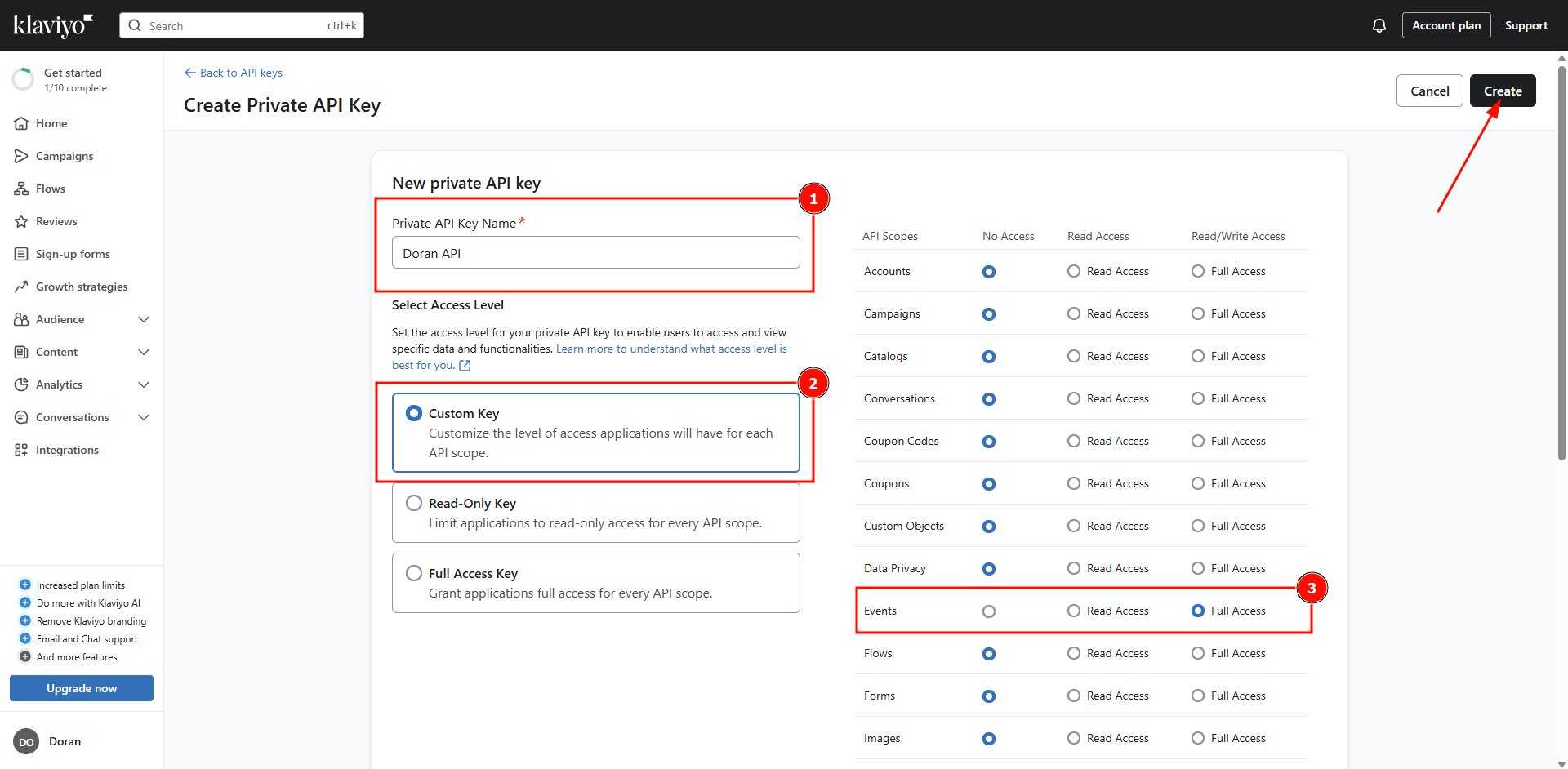
Task: Click the Private API Key Name field
Action: (596, 252)
